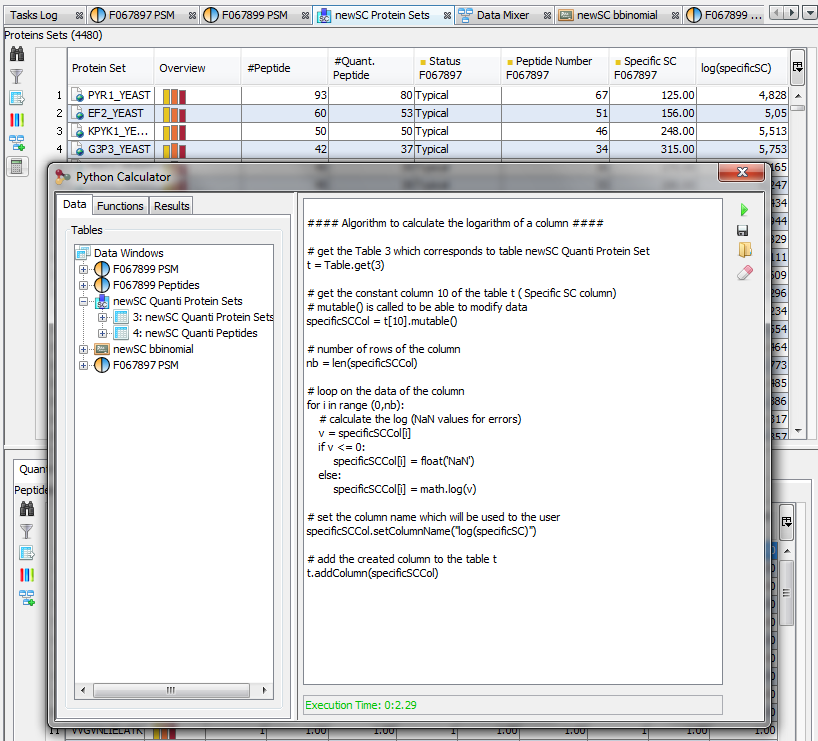Clear the code with the eraser icon
Viewport: 818px width, 741px height.
[x=743, y=272]
